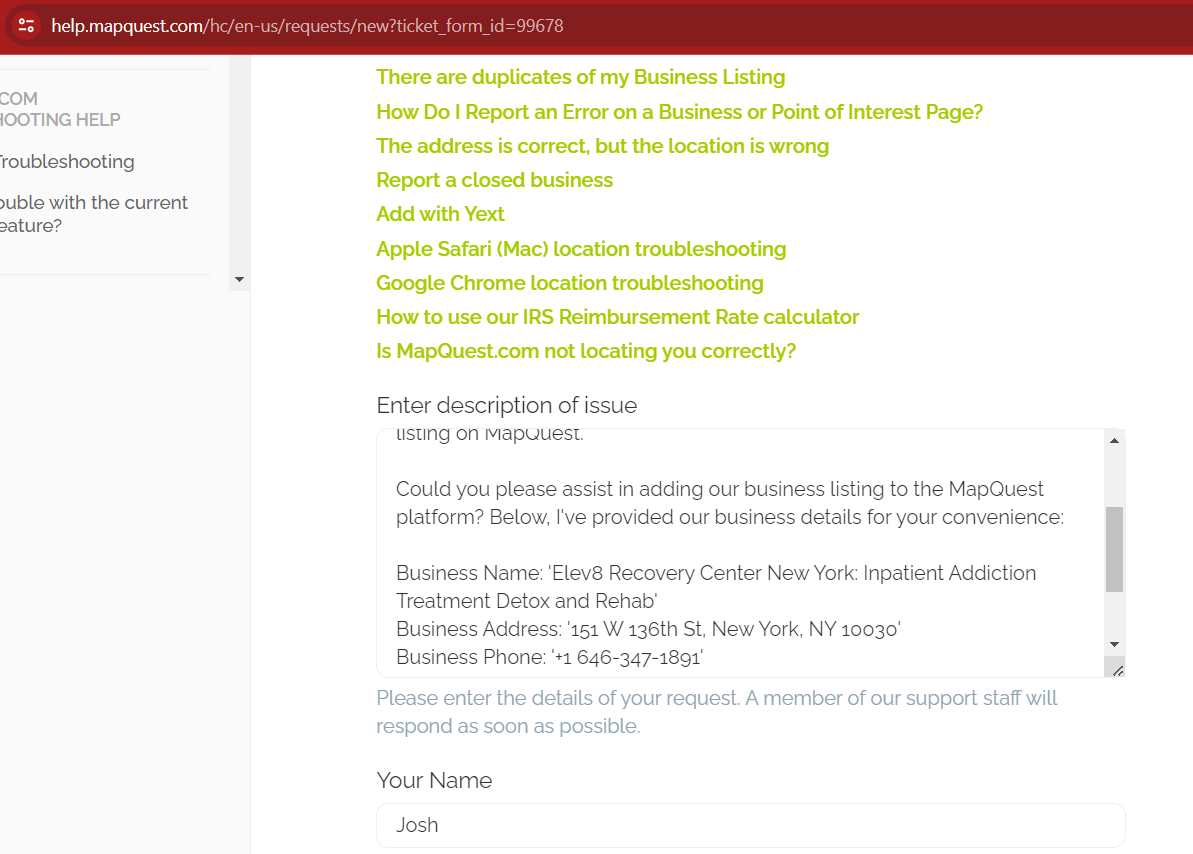This screenshot has width=1193, height=854.
Task: Click the description box scrollbar thumb
Action: pyautogui.click(x=1115, y=549)
